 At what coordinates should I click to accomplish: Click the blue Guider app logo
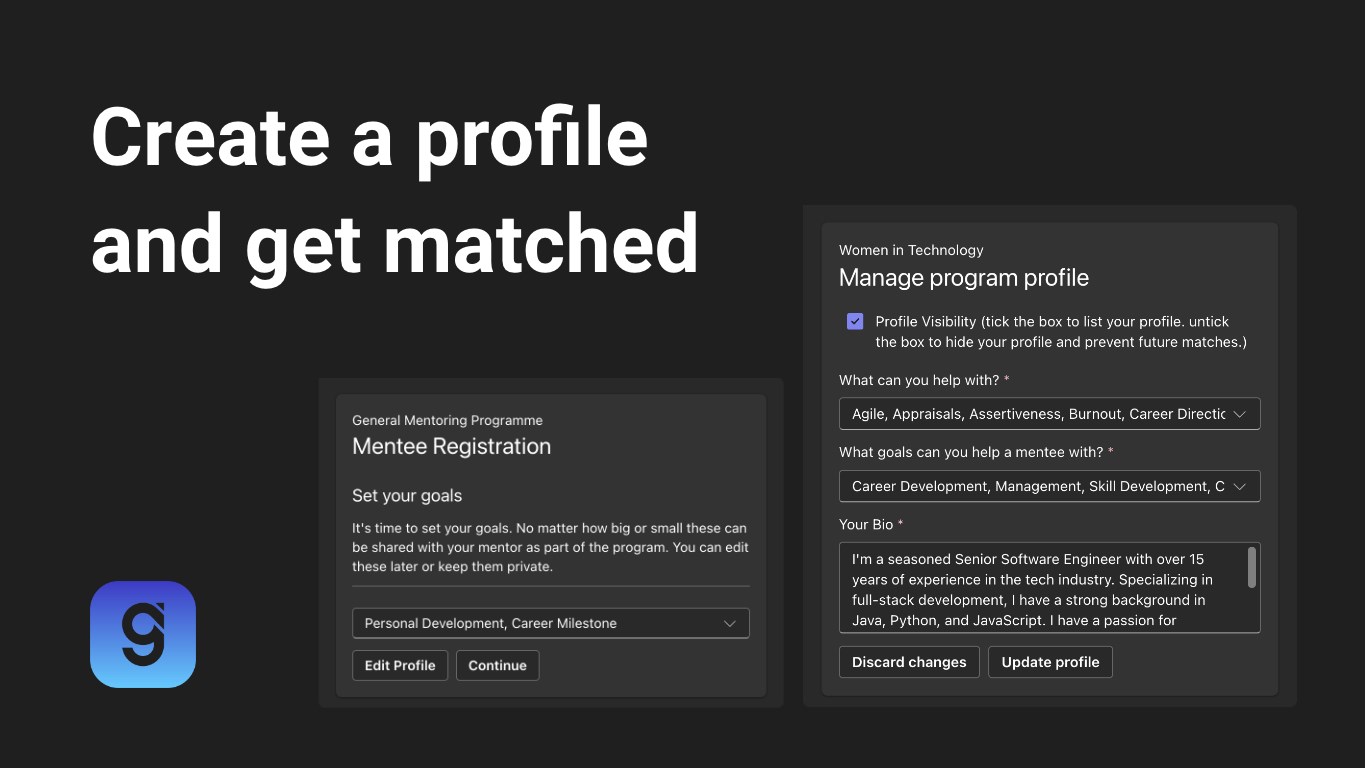(143, 634)
